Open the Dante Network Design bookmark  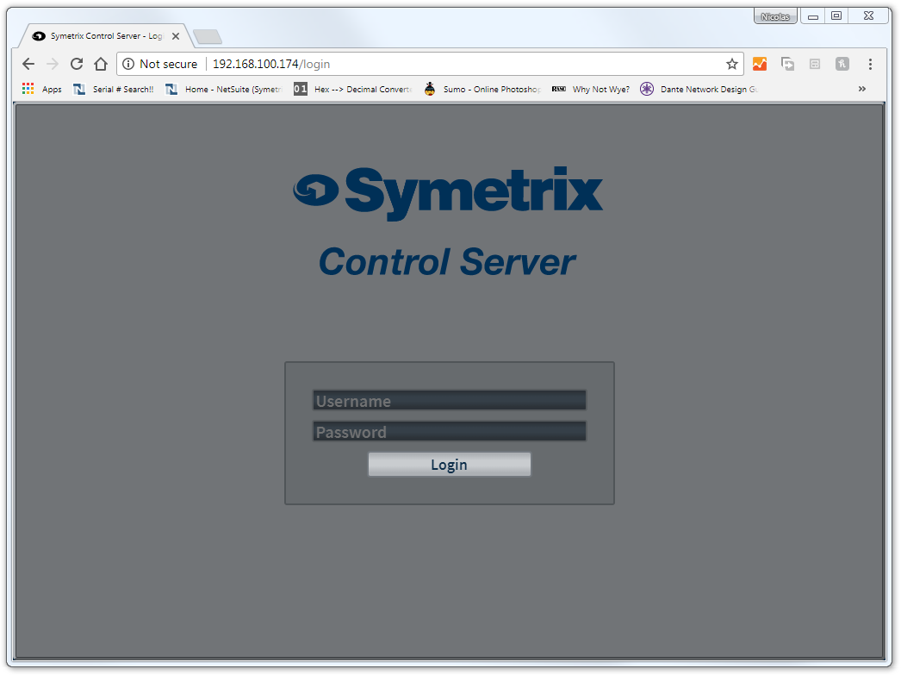tap(699, 89)
